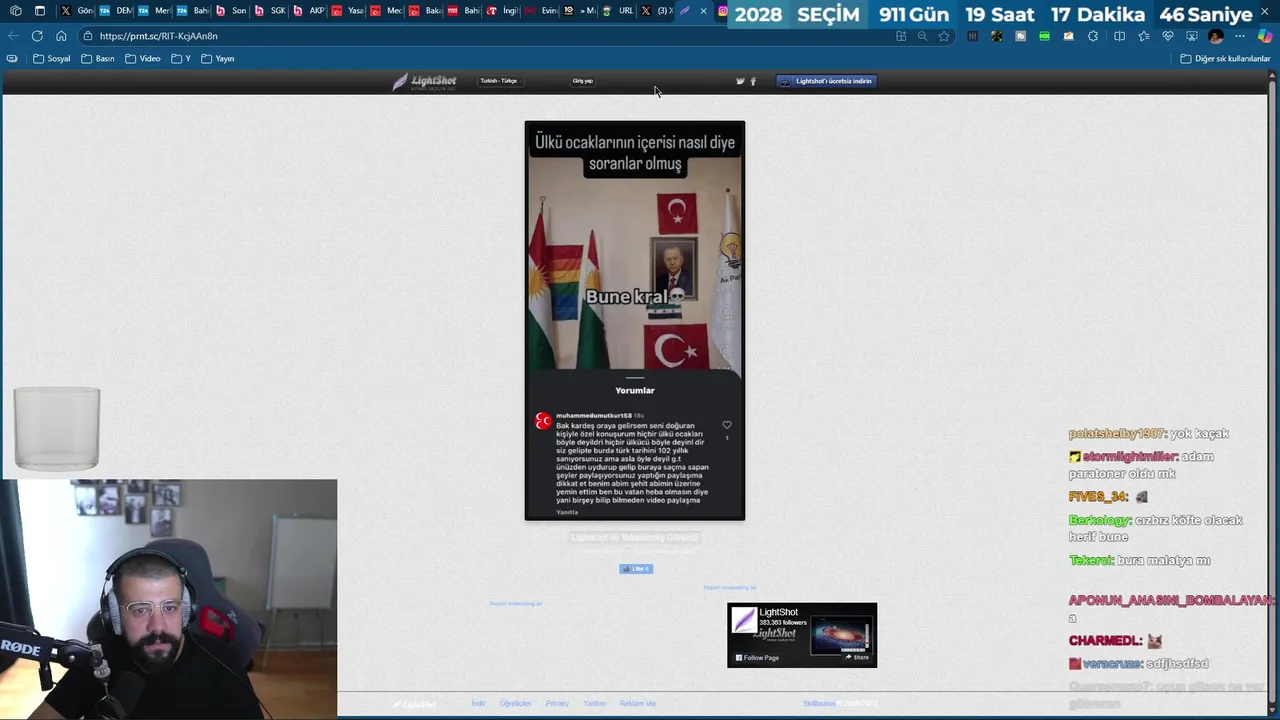Open the three-dot settings menu
Image resolution: width=1280 pixels, height=720 pixels.
pos(1240,36)
